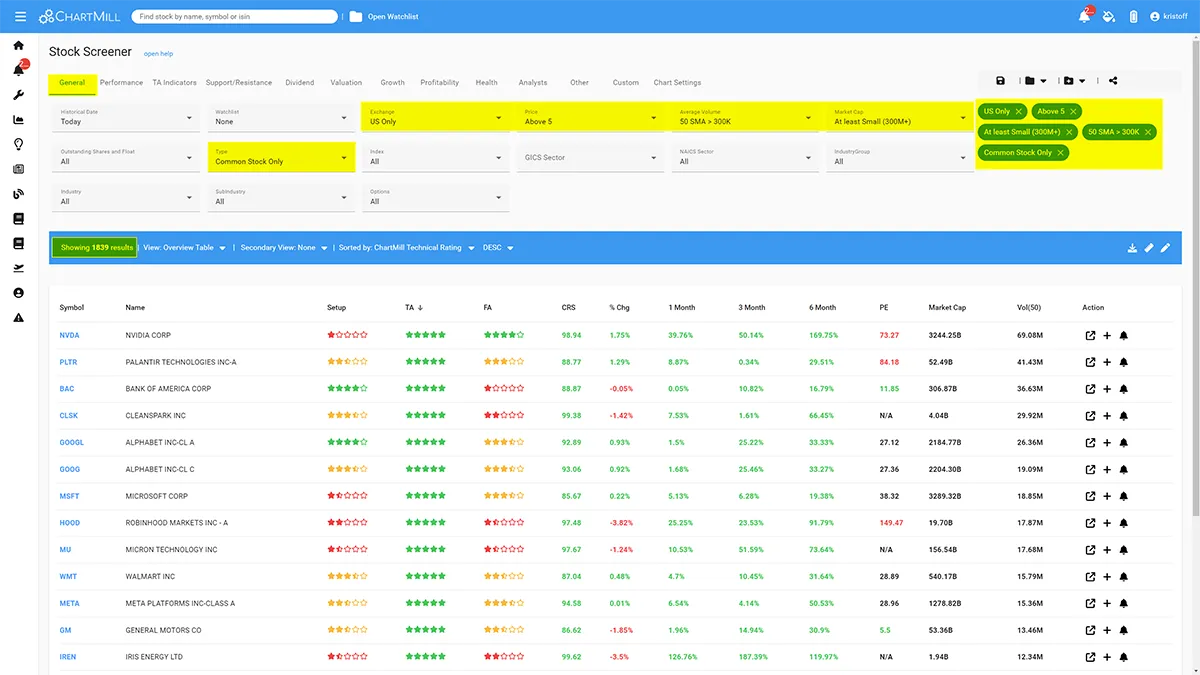1200x675 pixels.
Task: Switch to the Support/Resistance tab
Action: pos(238,83)
